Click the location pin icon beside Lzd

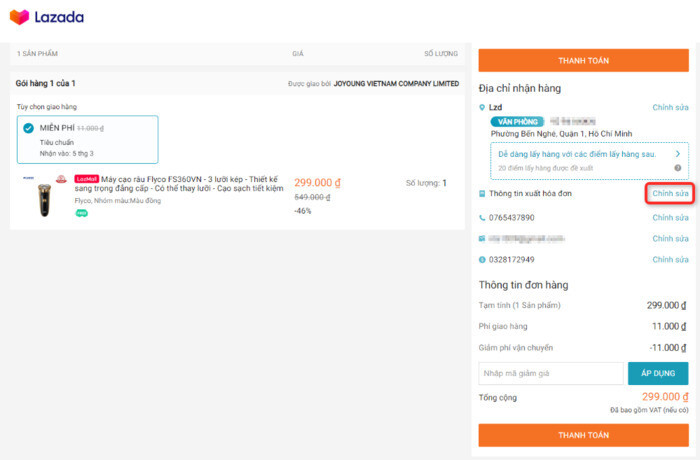click(482, 107)
